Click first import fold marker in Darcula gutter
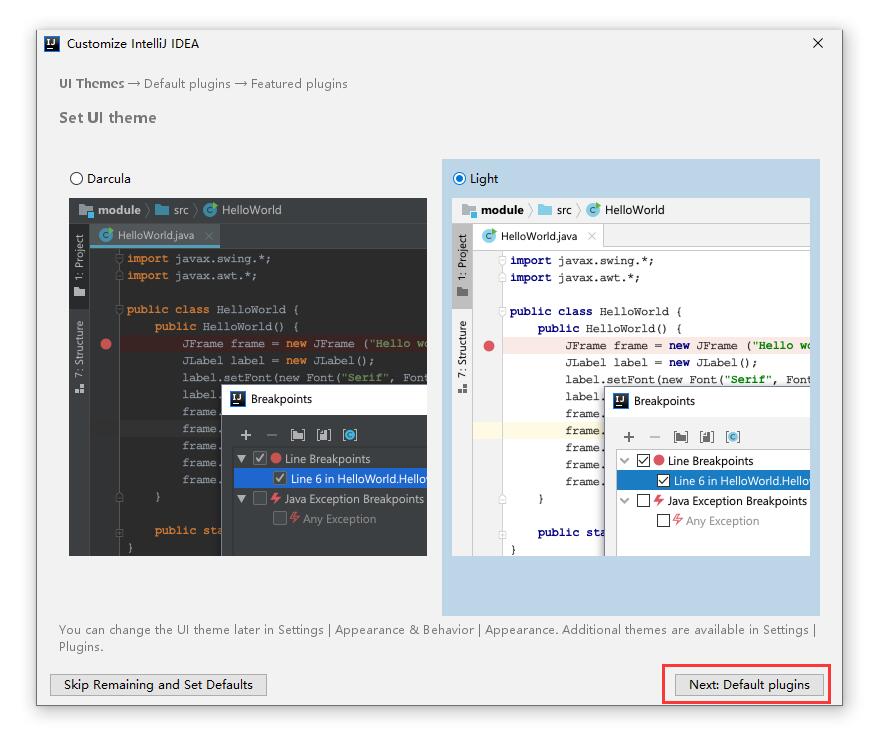This screenshot has height=737, width=885. [119, 258]
